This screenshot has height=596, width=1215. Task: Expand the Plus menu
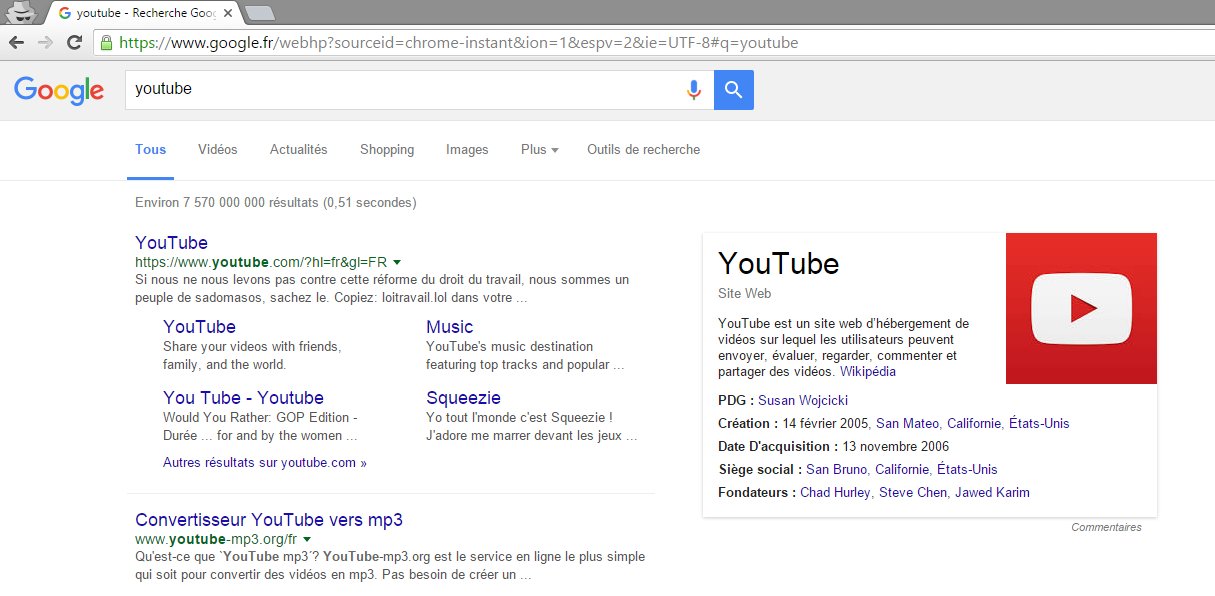(539, 149)
